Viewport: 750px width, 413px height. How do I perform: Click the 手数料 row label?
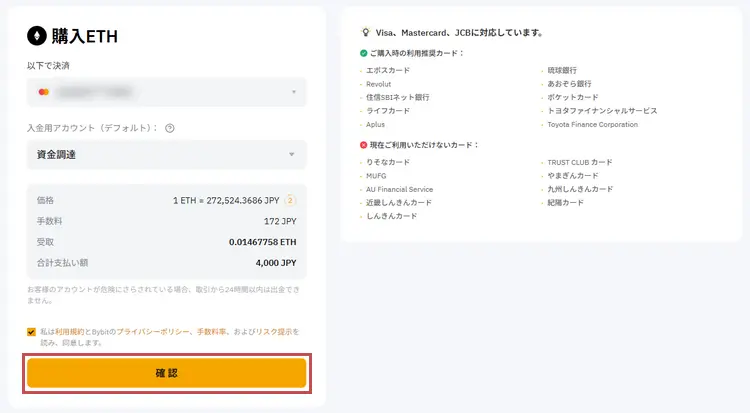click(50, 221)
